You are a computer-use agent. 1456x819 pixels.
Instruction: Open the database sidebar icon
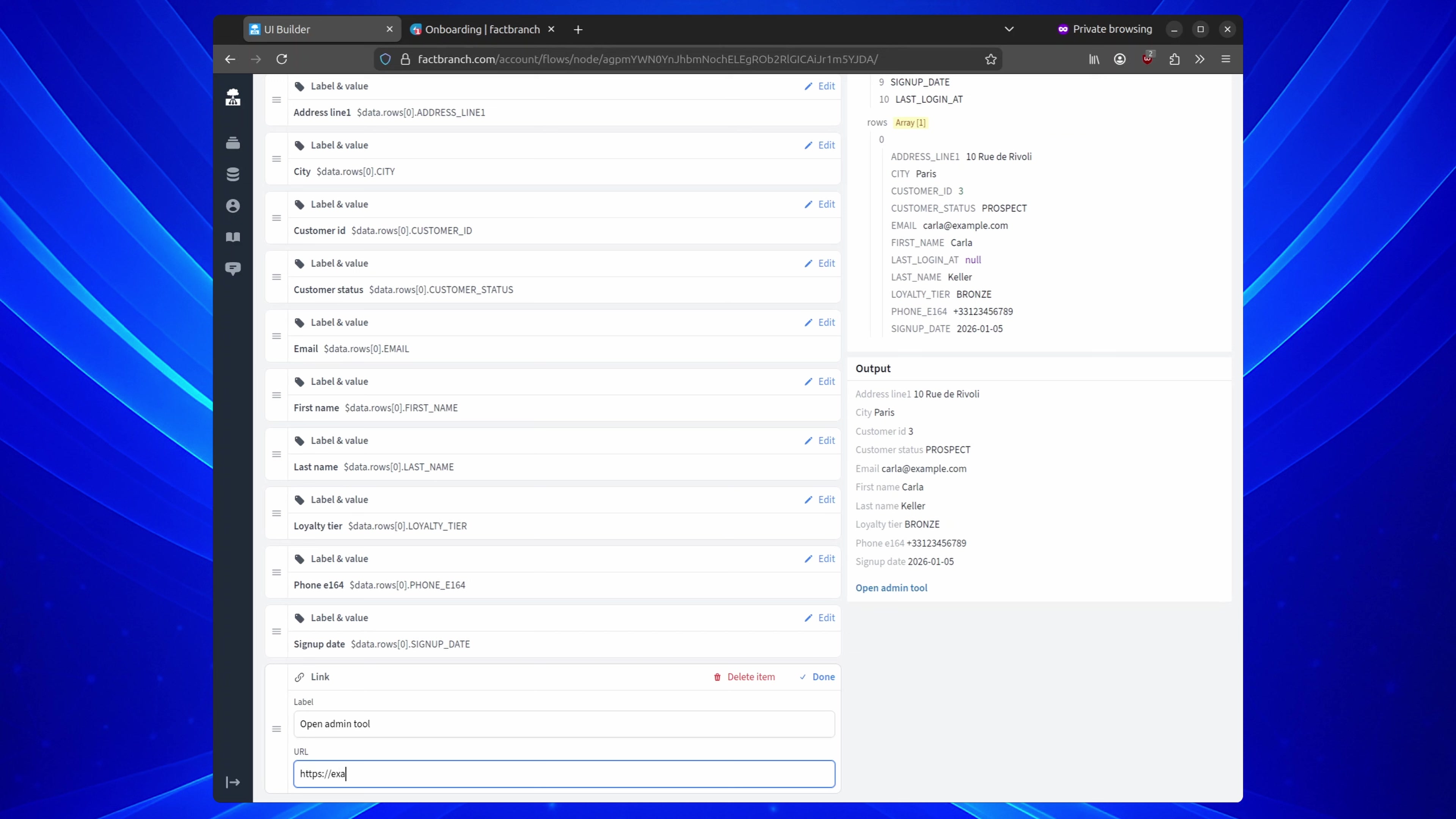(x=233, y=175)
